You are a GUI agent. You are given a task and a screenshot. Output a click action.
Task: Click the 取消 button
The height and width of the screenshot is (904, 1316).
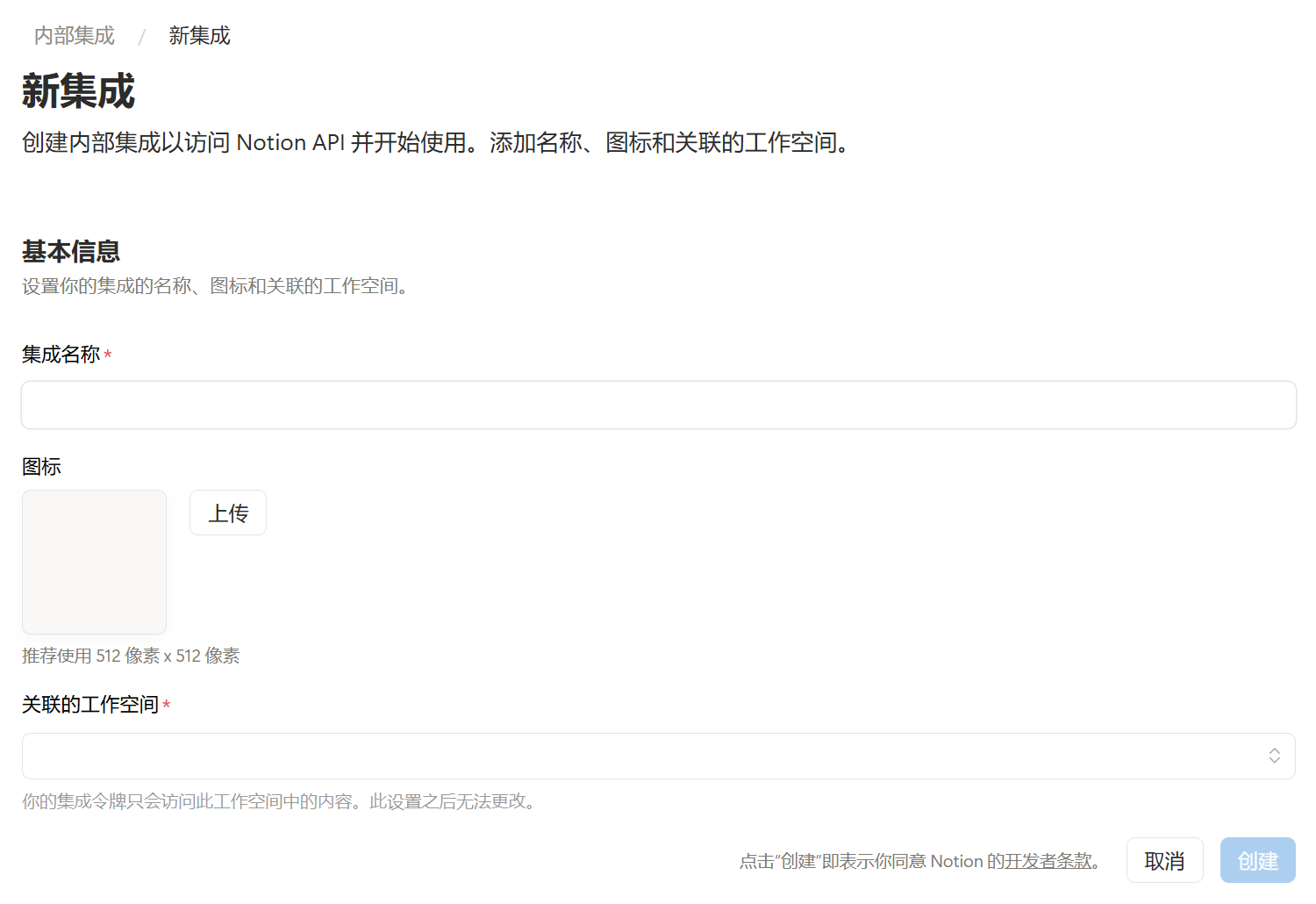point(1164,861)
